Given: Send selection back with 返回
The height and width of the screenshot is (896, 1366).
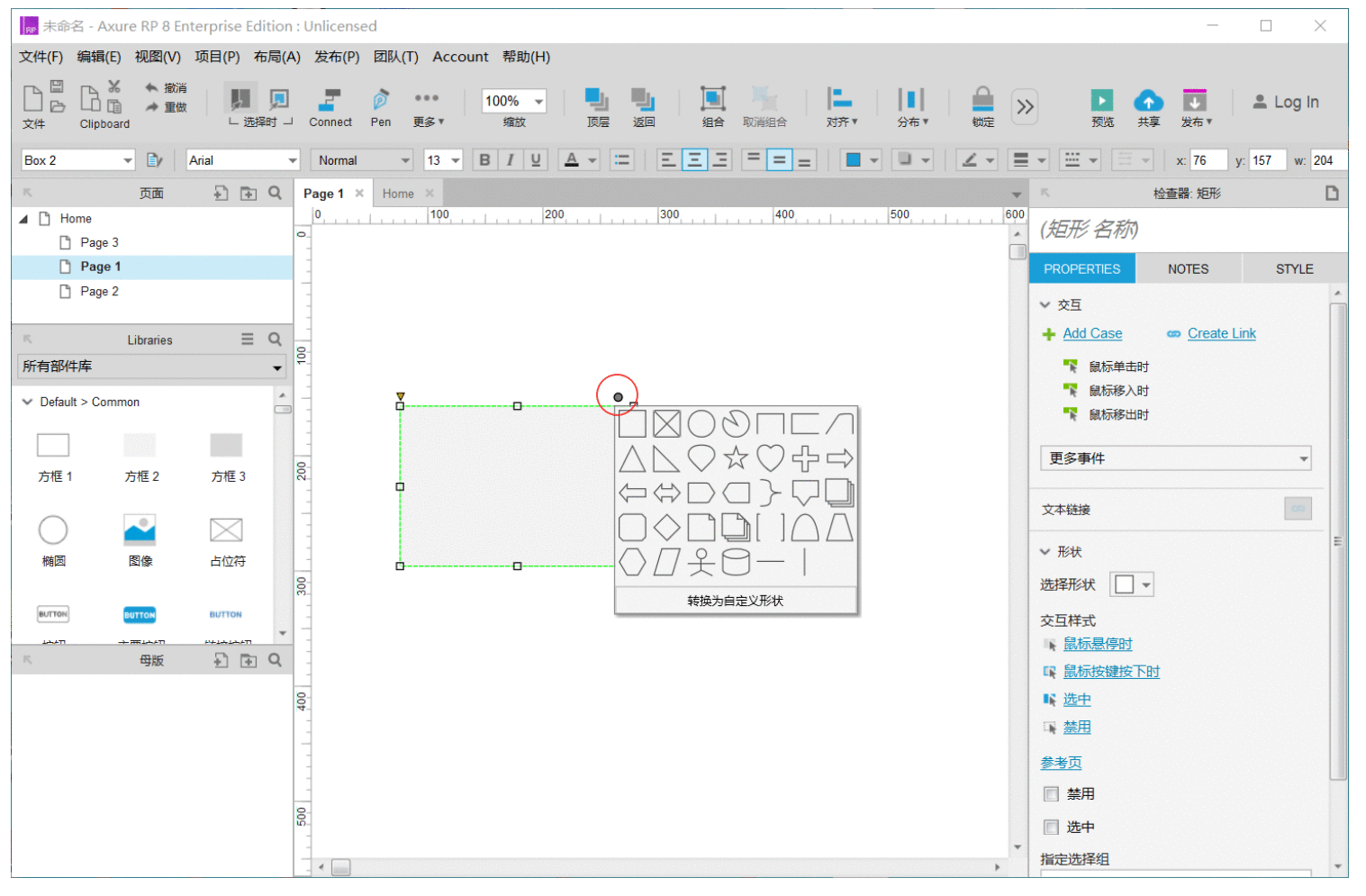Looking at the screenshot, I should pos(643,108).
